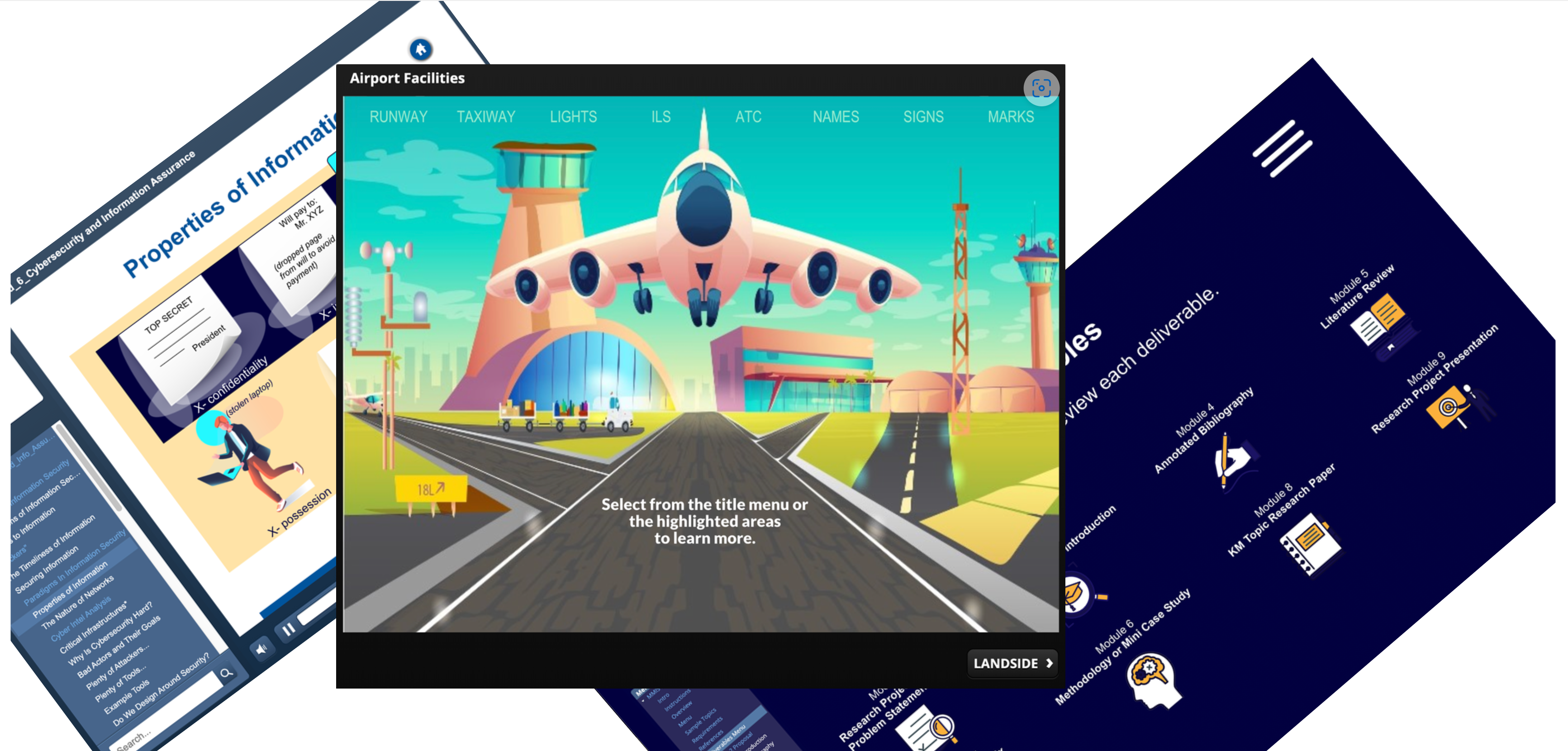This screenshot has height=751, width=1568.
Task: Choose ATC in the title menu
Action: 748,117
